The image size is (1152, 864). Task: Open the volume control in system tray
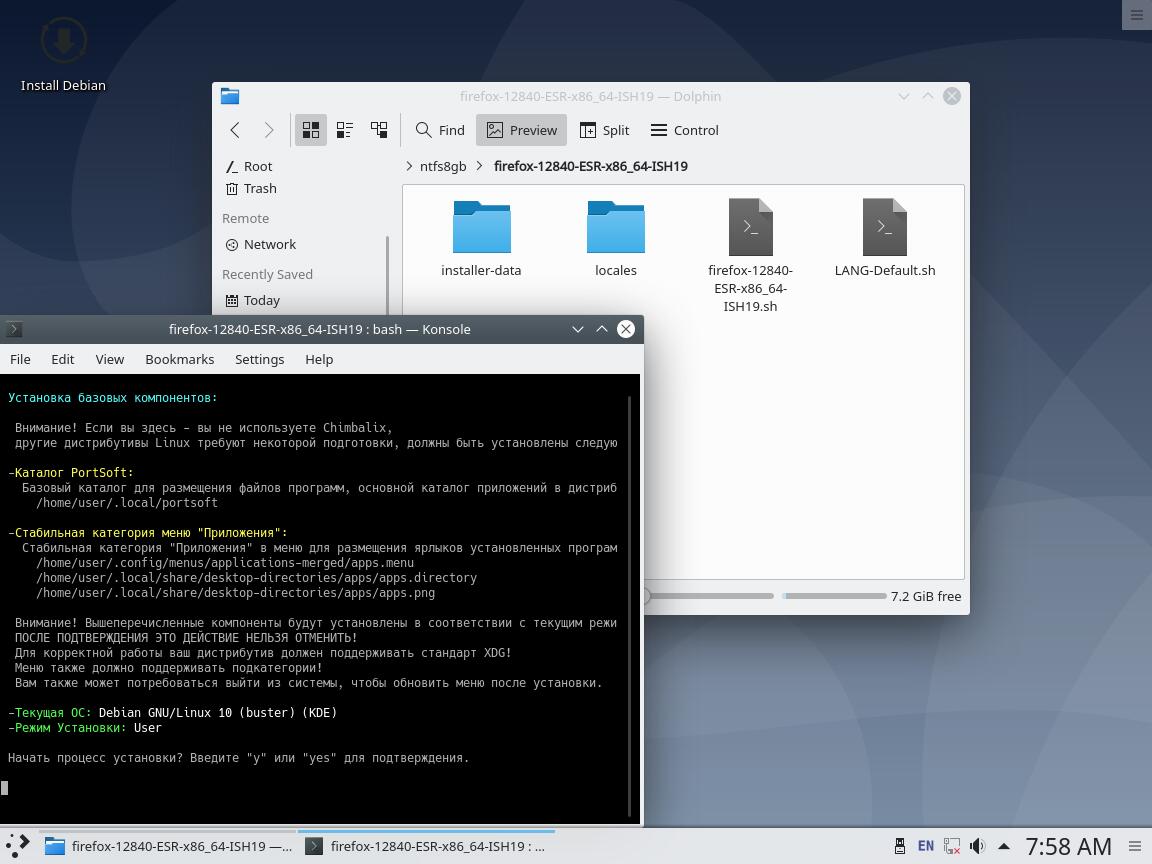tap(977, 846)
